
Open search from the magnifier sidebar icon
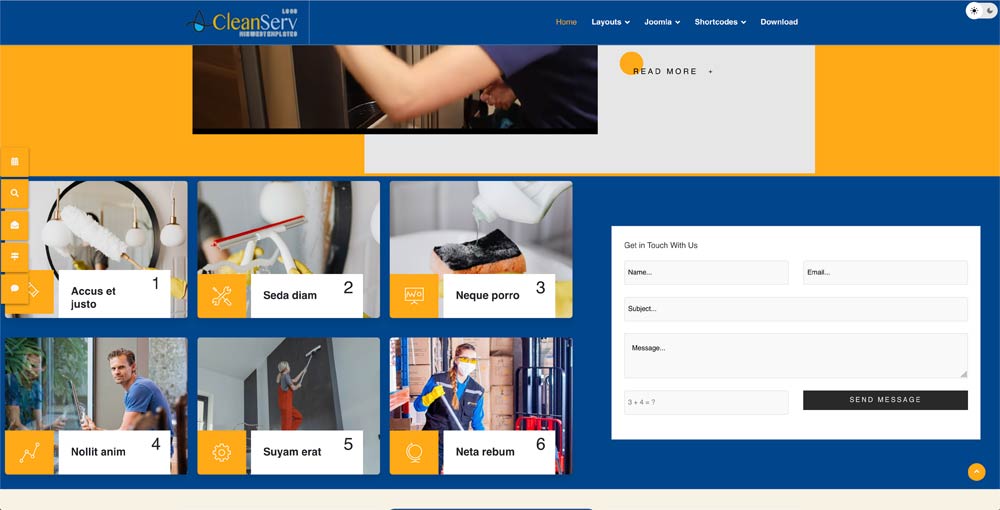(x=15, y=194)
